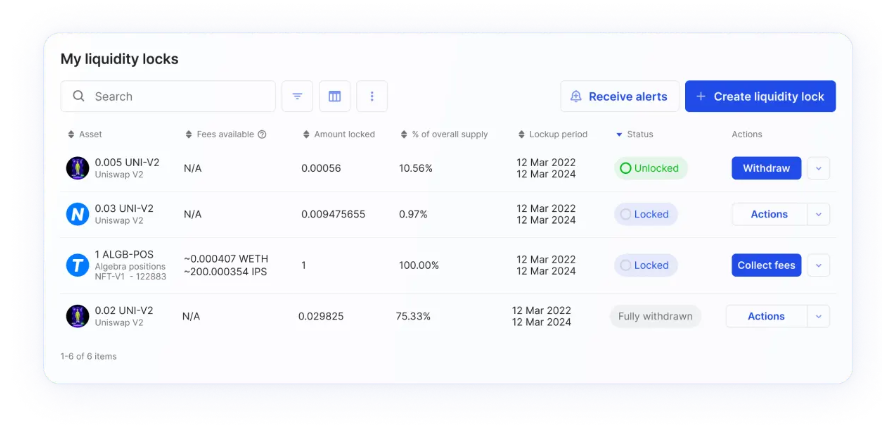Open the columns layout icon button
The width and height of the screenshot is (882, 430).
point(335,96)
